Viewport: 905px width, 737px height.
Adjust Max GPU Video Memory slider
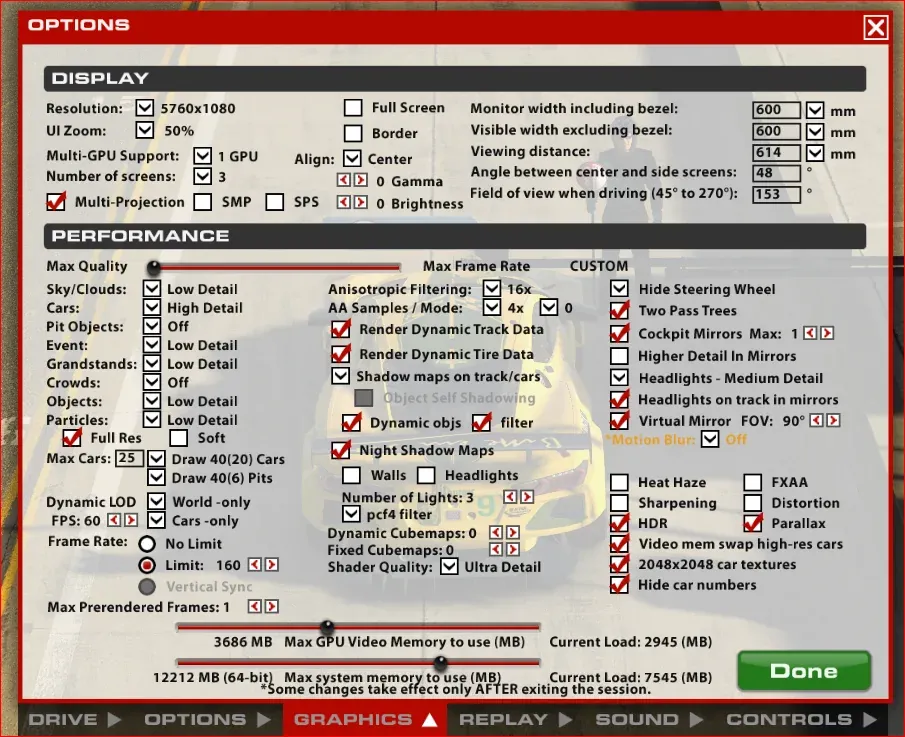(x=327, y=626)
